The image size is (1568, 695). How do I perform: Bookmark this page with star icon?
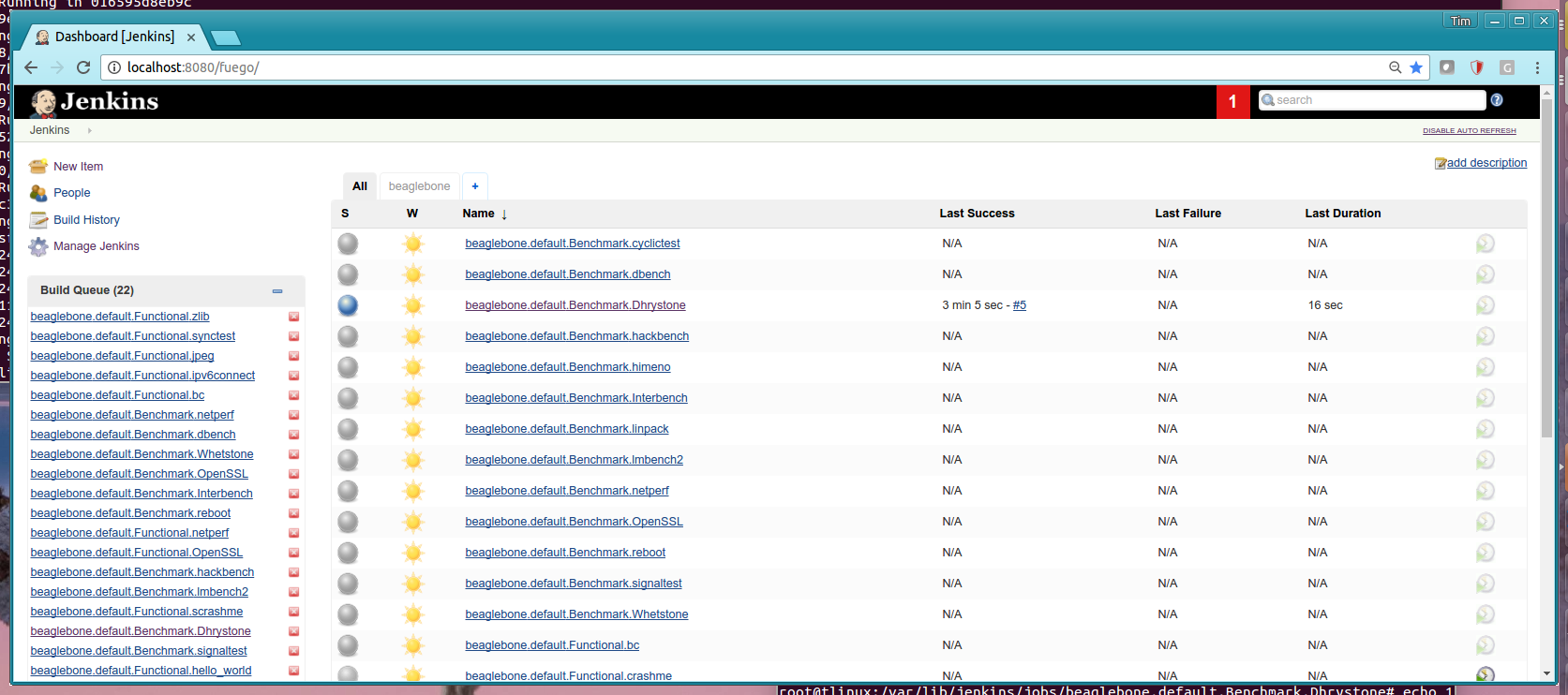pos(1416,67)
